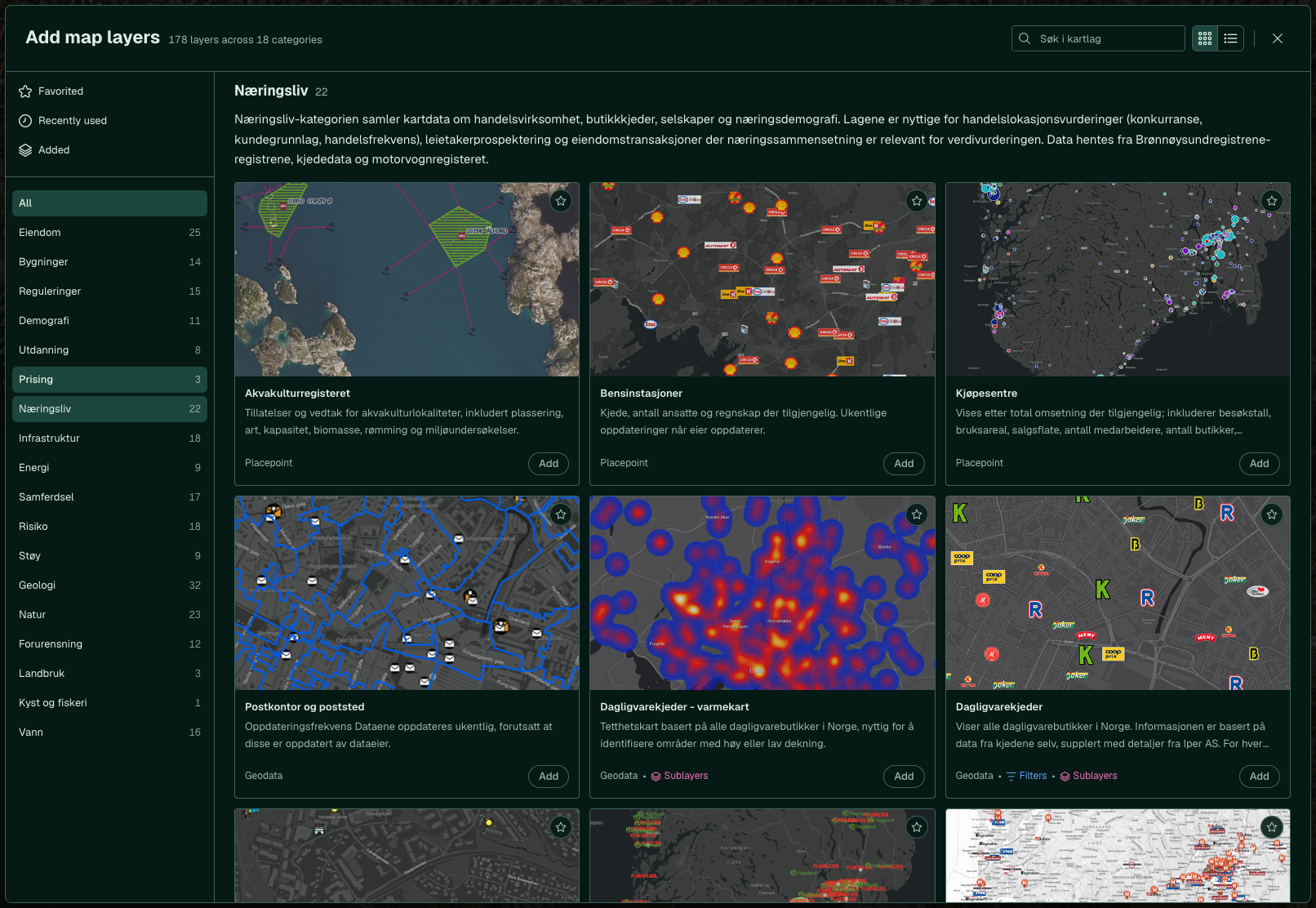Open the Postkontor og poststed map preview

(x=407, y=593)
